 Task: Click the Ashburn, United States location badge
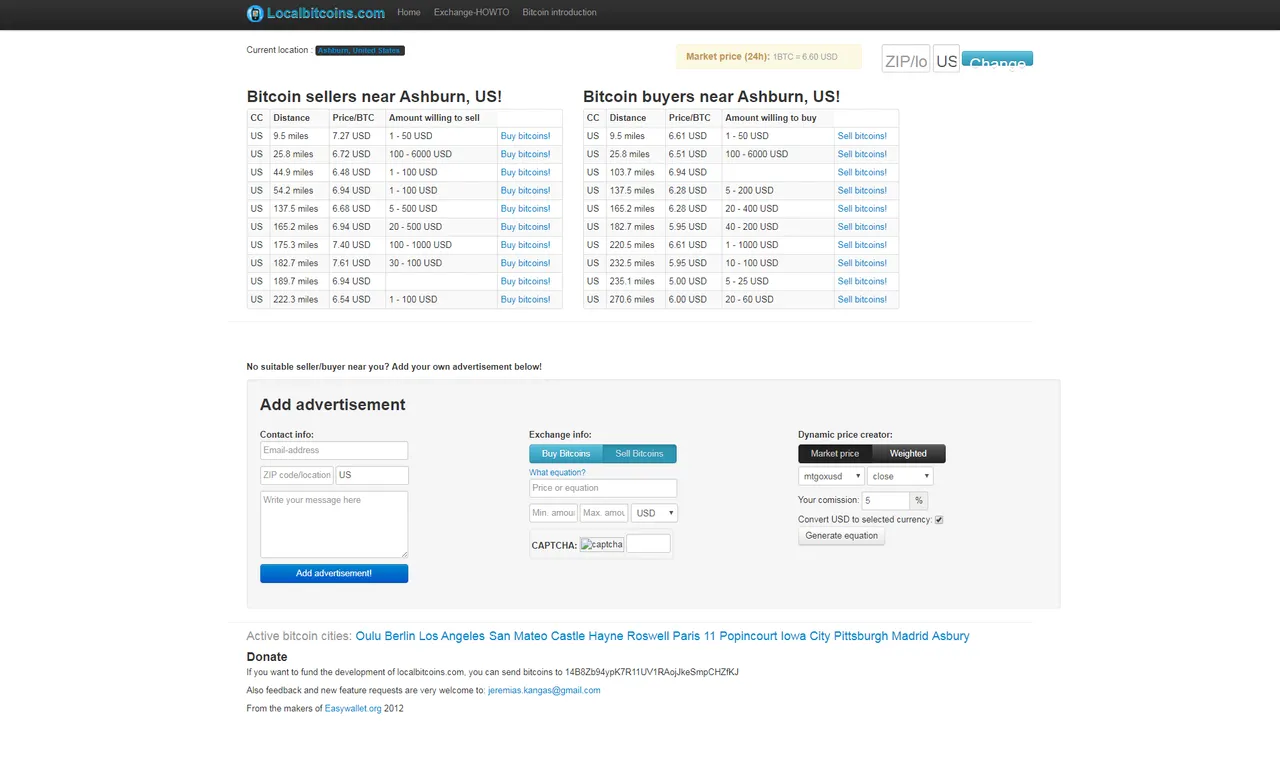[x=360, y=50]
